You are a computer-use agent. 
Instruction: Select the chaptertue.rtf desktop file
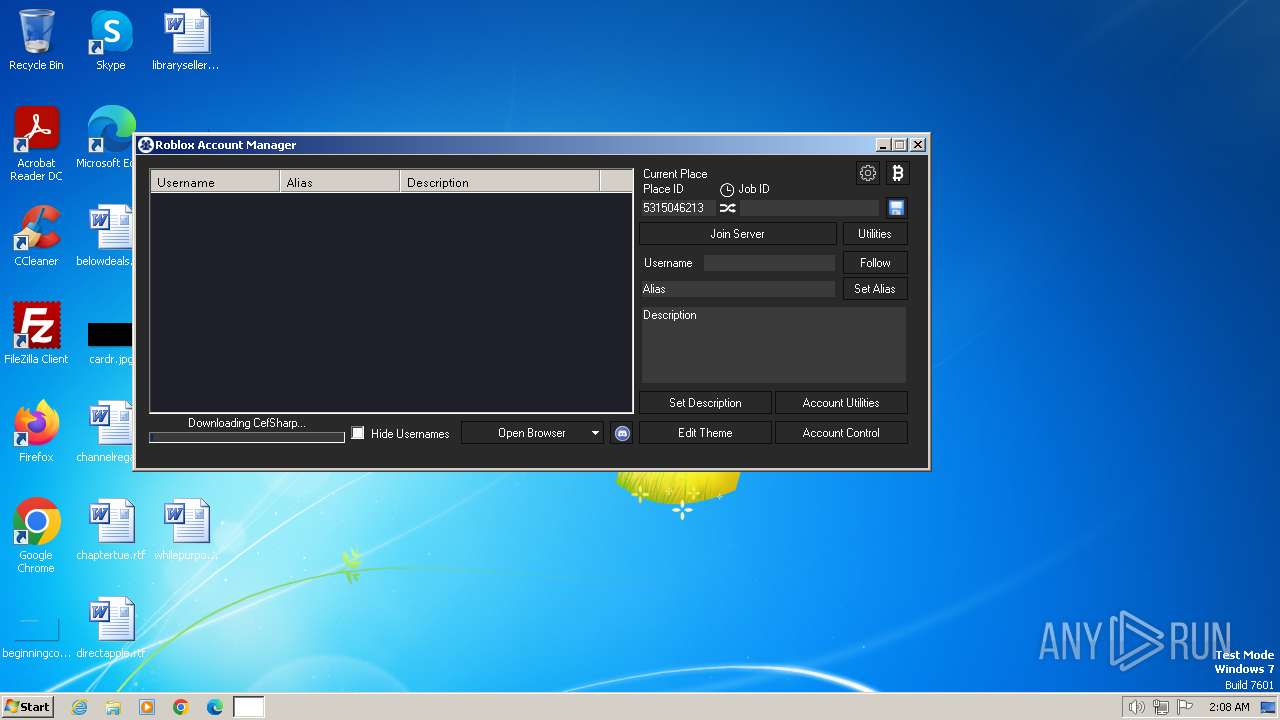click(x=110, y=530)
